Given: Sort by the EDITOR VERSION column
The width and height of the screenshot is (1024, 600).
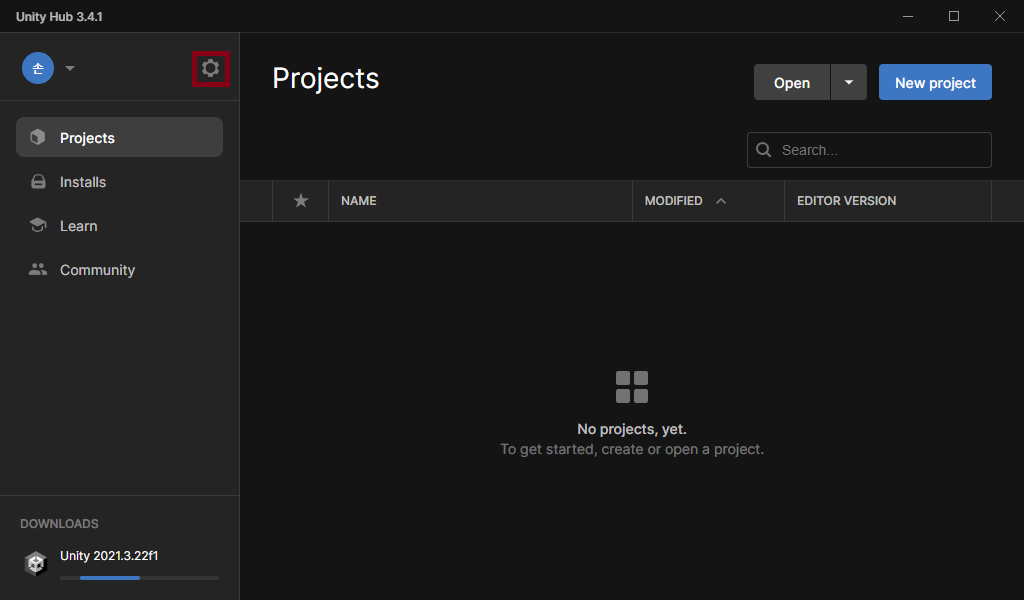Looking at the screenshot, I should (x=846, y=200).
